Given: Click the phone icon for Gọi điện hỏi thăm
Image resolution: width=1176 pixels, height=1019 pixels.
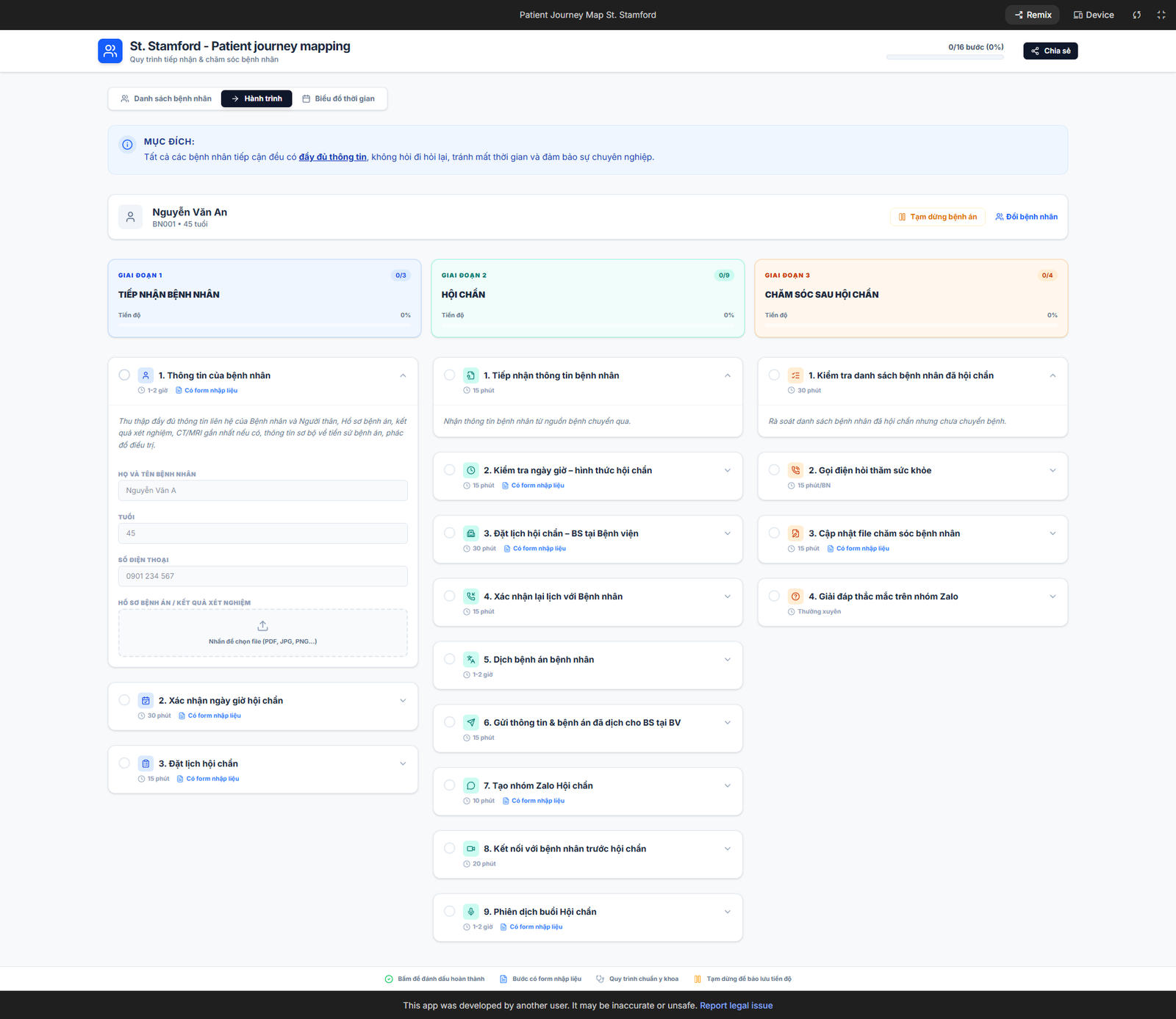Looking at the screenshot, I should coord(795,470).
